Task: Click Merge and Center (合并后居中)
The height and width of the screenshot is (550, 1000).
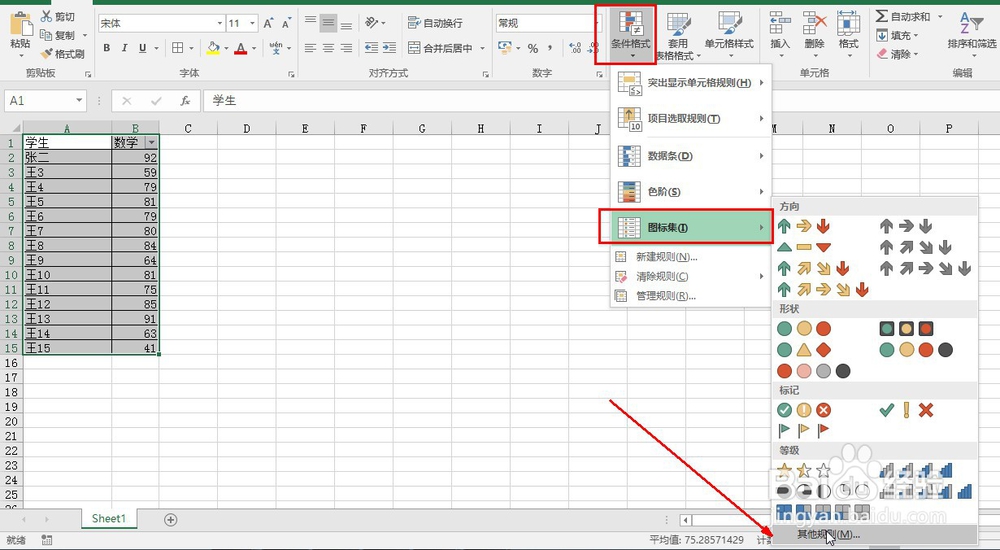Action: 441,48
